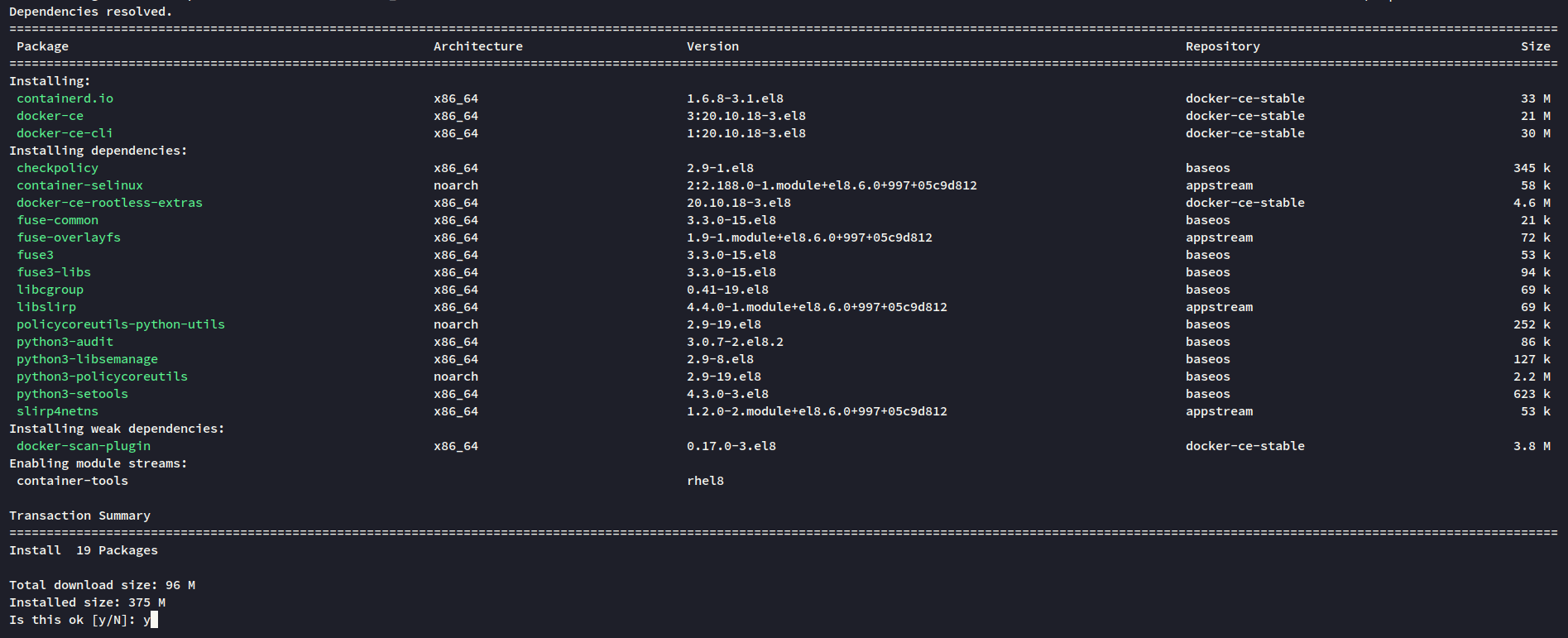Select rhel8 module stream value
Viewport: 1568px width, 638px height.
click(x=706, y=481)
